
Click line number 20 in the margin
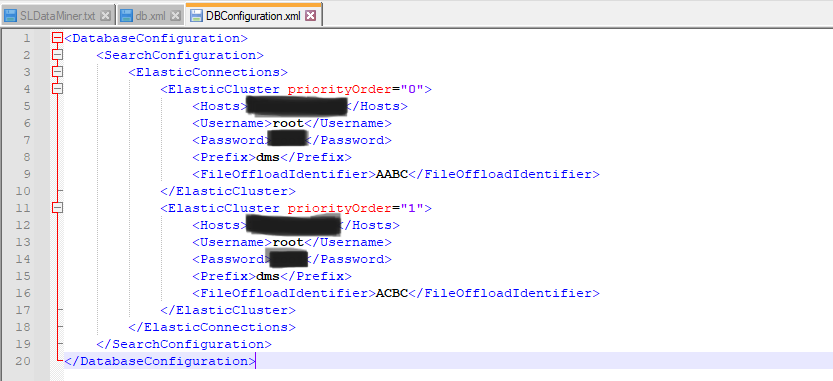pyautogui.click(x=23, y=361)
